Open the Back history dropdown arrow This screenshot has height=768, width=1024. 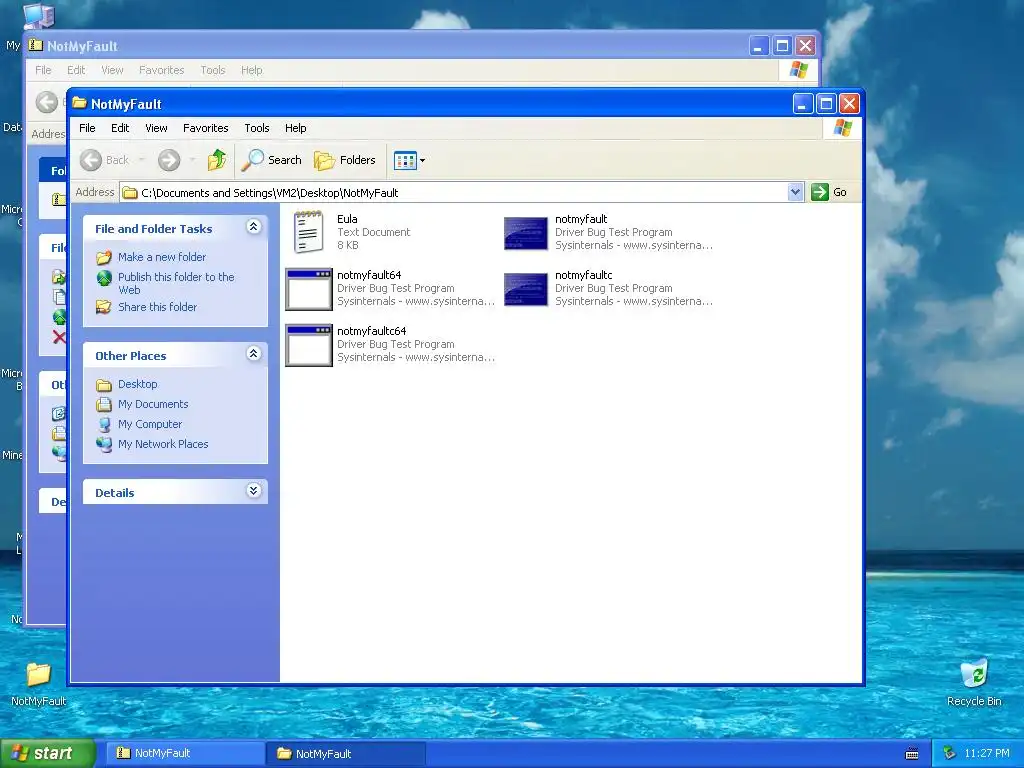point(141,160)
